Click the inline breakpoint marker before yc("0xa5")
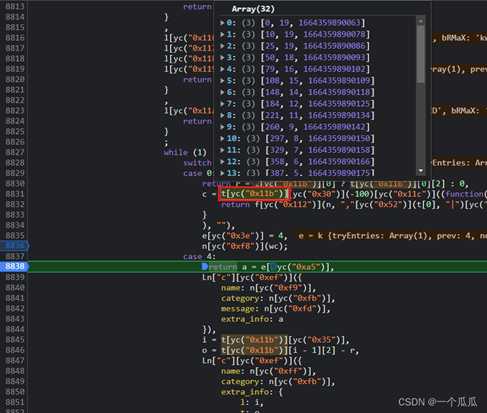The height and width of the screenshot is (413, 487). [x=273, y=267]
